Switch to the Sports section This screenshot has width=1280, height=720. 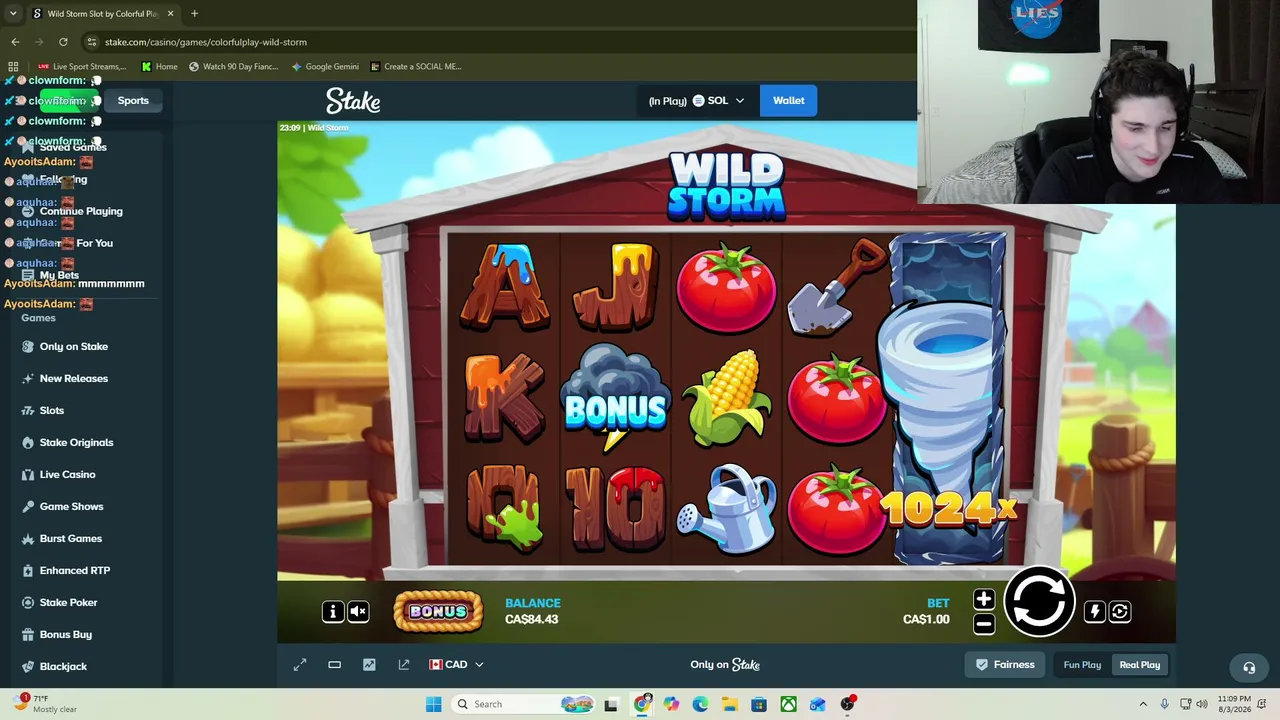(x=133, y=100)
